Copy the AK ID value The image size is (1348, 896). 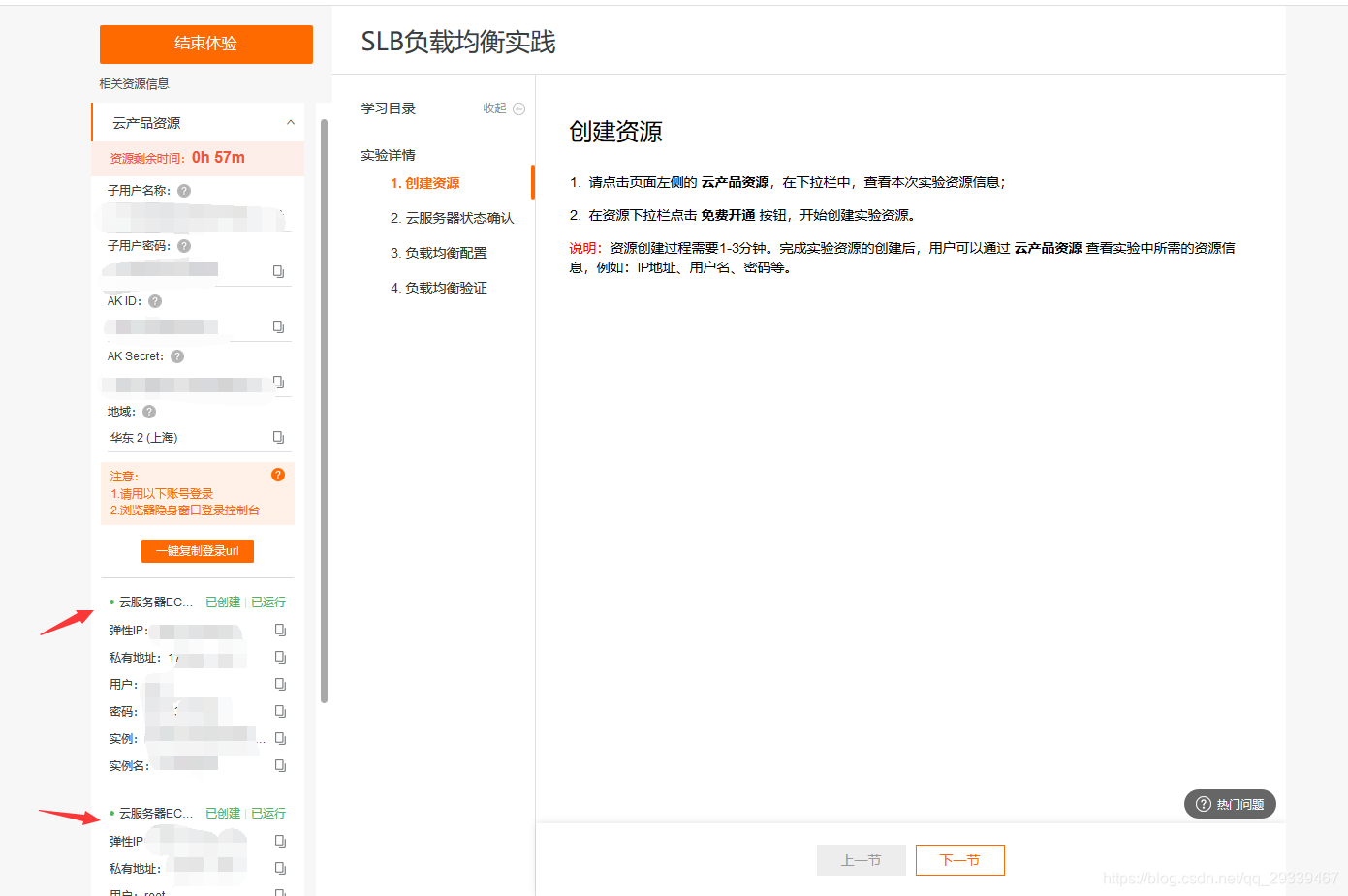(279, 326)
